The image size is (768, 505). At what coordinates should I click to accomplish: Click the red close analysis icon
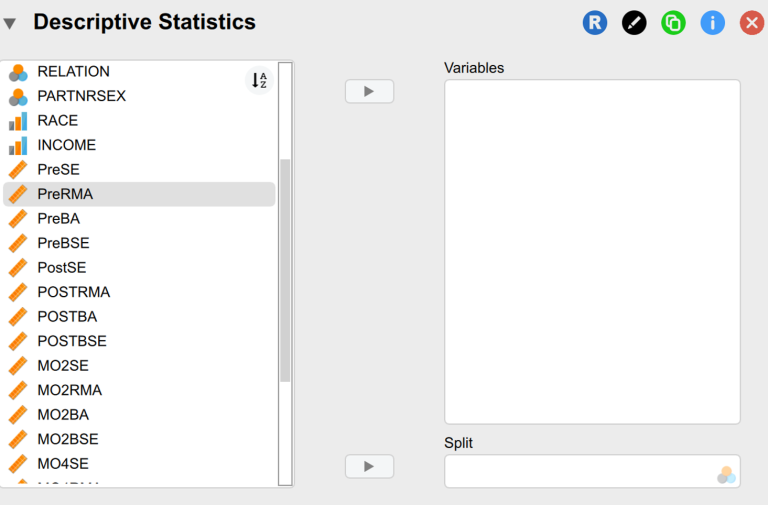tap(751, 22)
